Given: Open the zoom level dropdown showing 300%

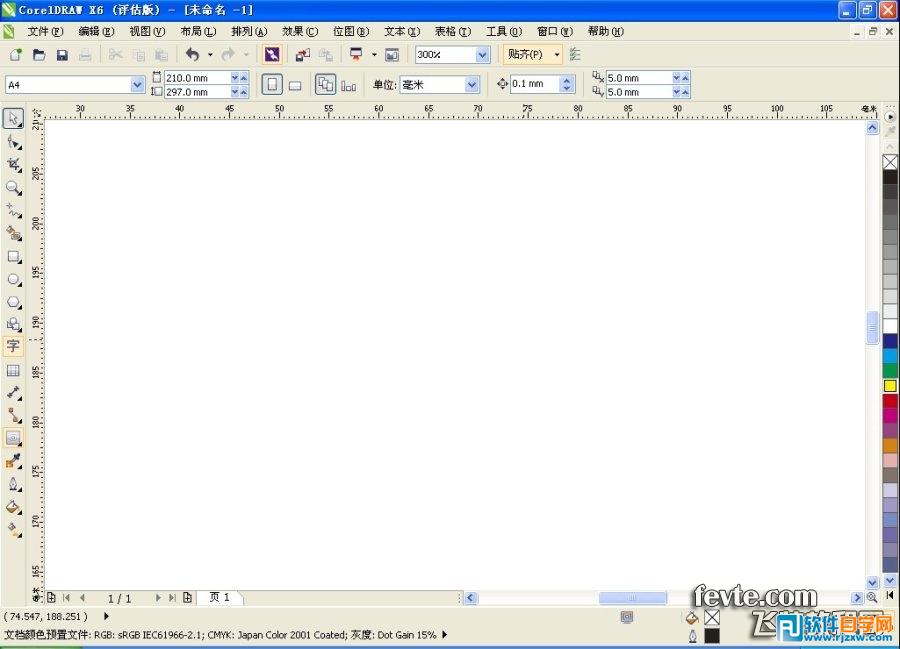Looking at the screenshot, I should pyautogui.click(x=483, y=54).
